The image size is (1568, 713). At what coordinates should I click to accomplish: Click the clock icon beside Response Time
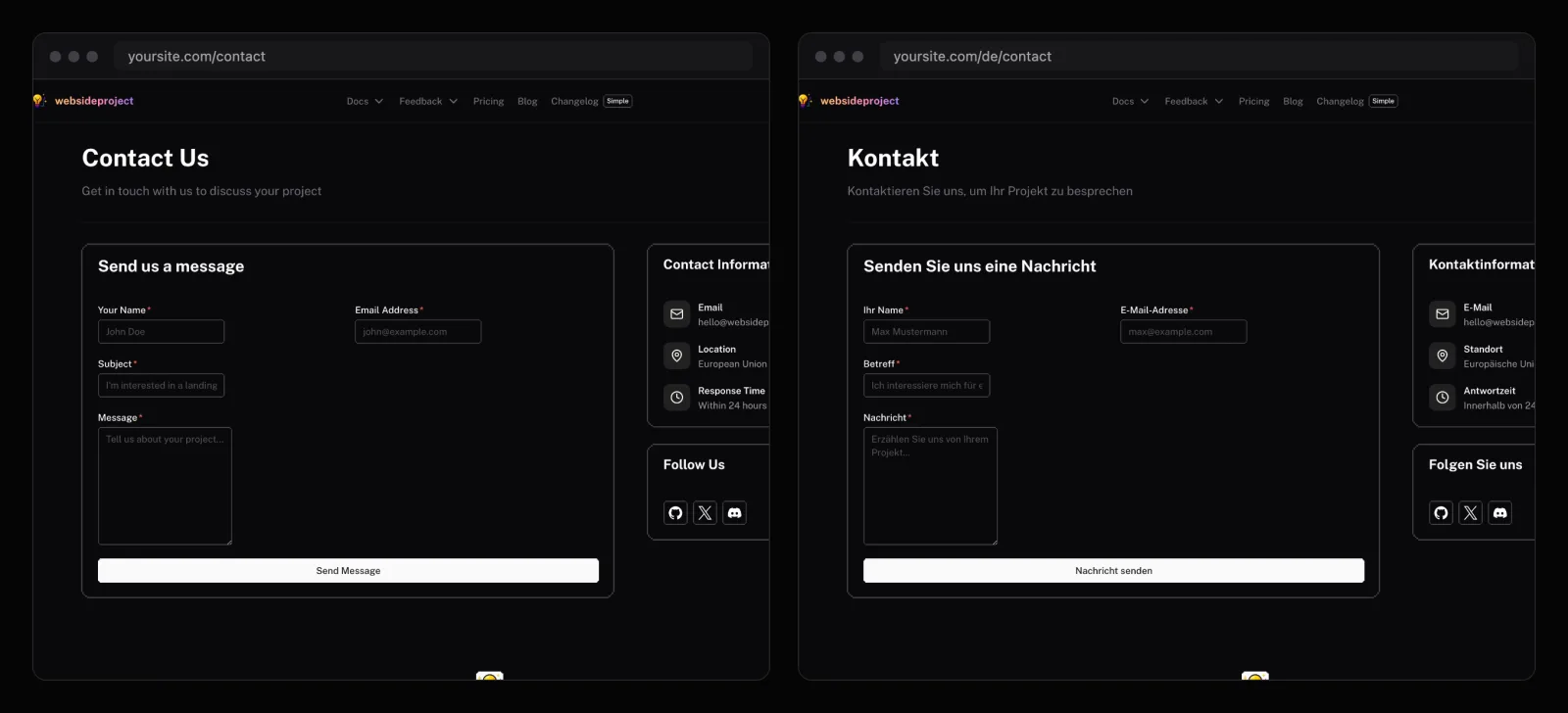coord(676,398)
